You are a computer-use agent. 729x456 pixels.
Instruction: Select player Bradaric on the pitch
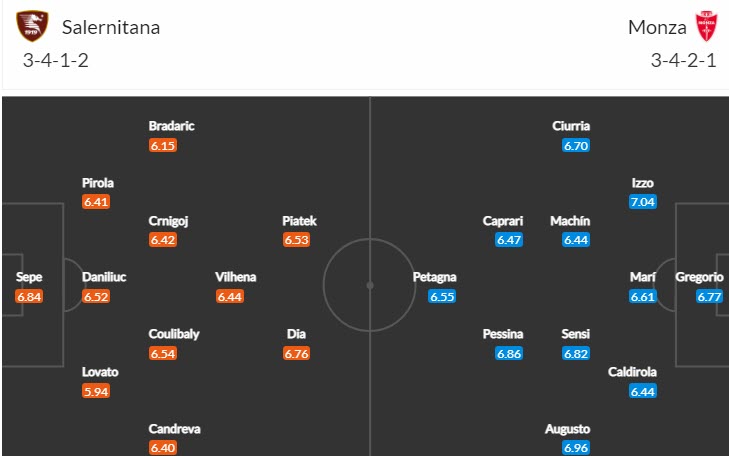pyautogui.click(x=171, y=126)
